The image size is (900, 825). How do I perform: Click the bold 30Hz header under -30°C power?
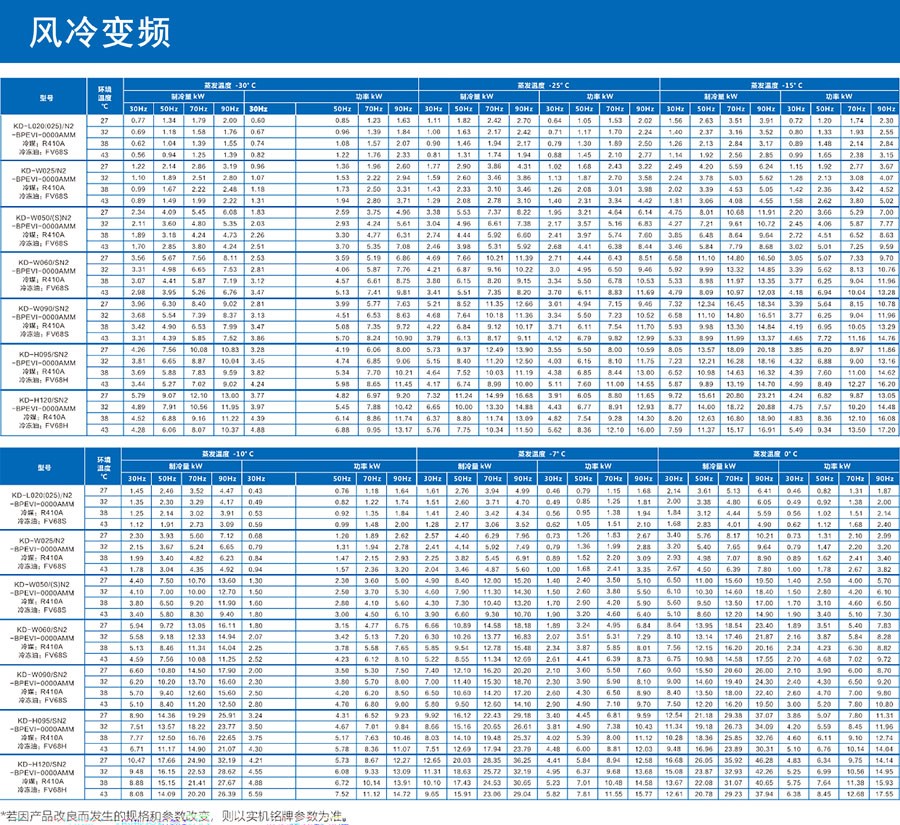[x=258, y=108]
